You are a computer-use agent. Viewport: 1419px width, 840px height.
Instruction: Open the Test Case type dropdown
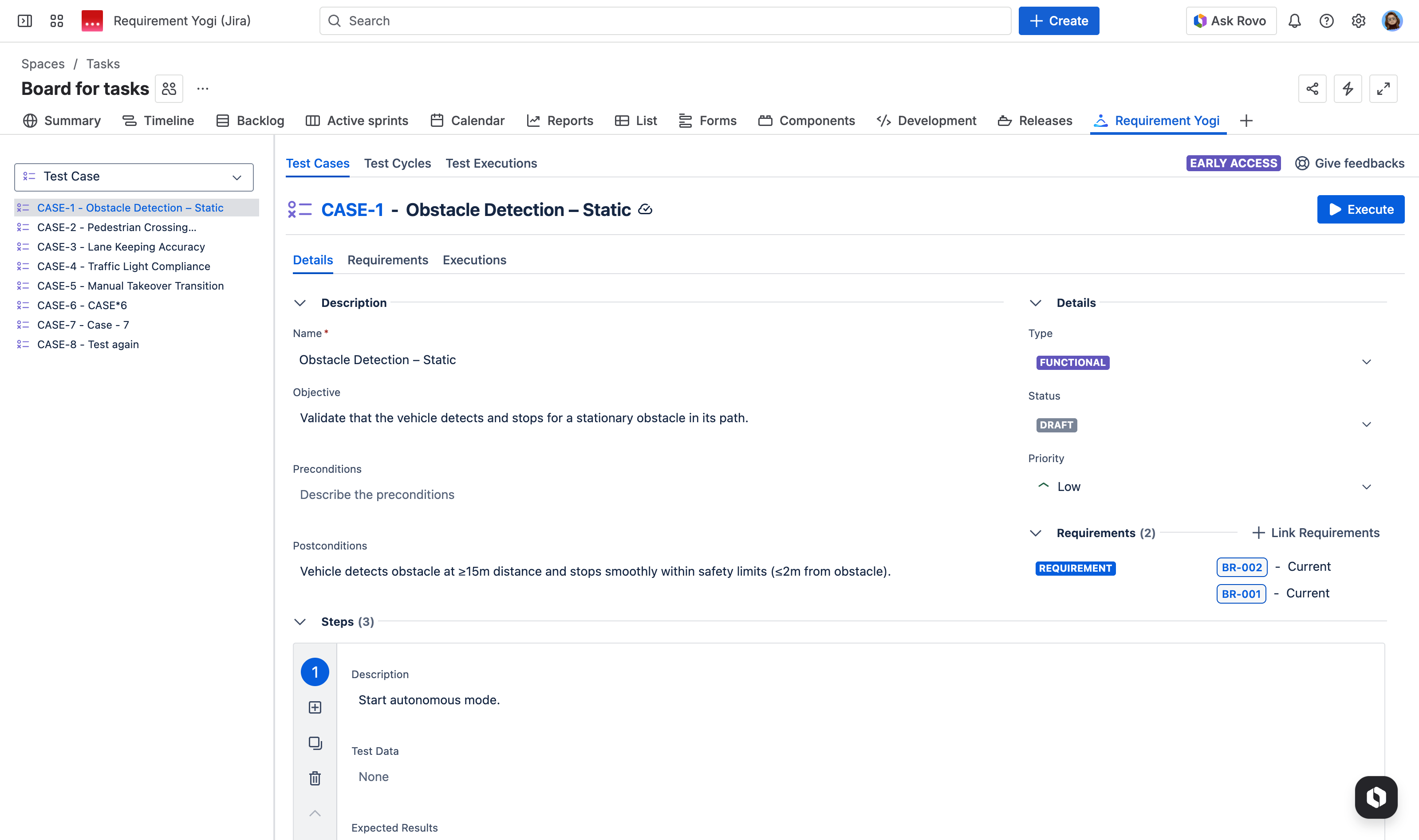point(134,177)
